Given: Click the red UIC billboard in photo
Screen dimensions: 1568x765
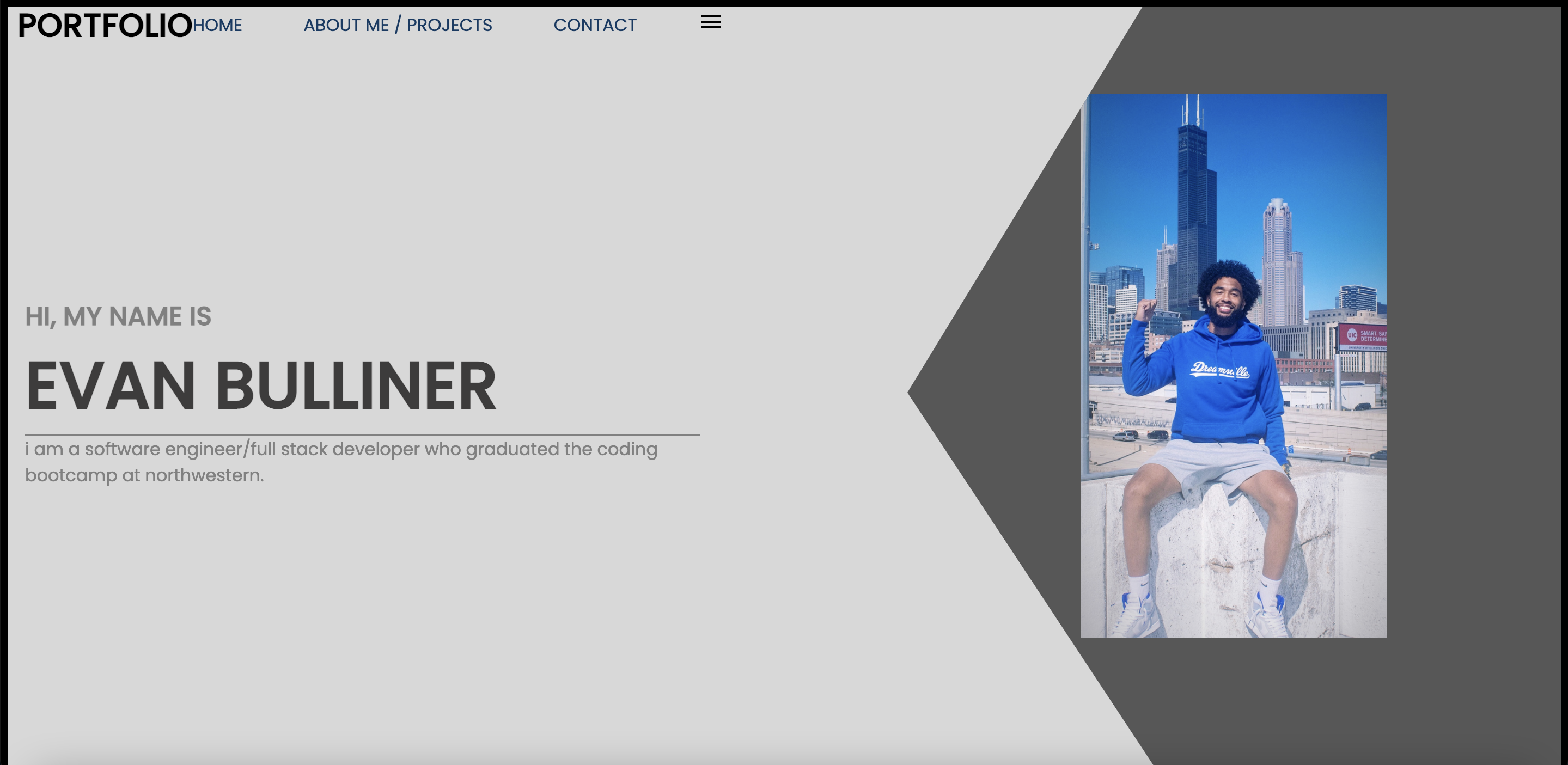Looking at the screenshot, I should 1363,336.
